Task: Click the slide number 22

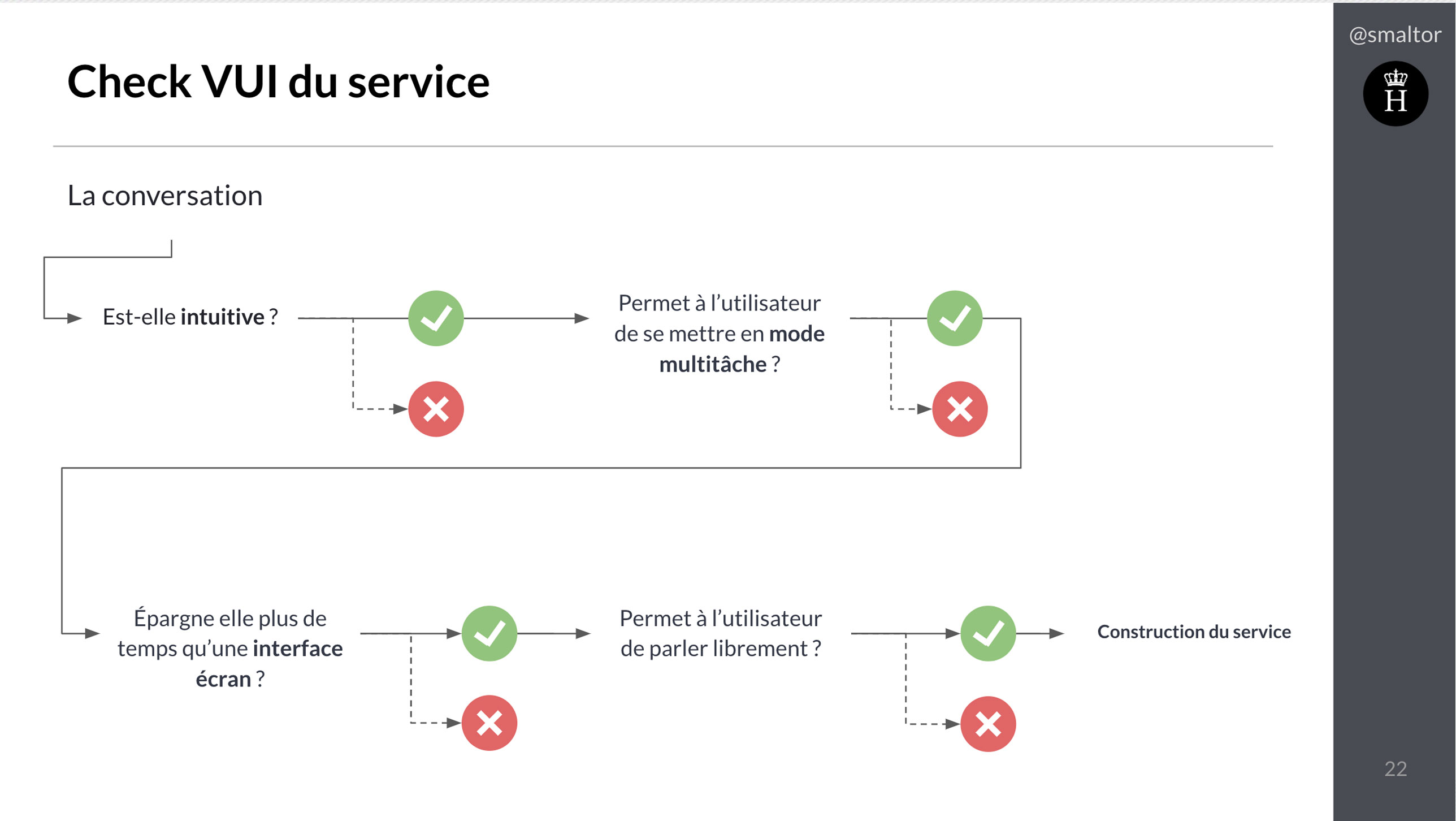Action: pyautogui.click(x=1395, y=769)
